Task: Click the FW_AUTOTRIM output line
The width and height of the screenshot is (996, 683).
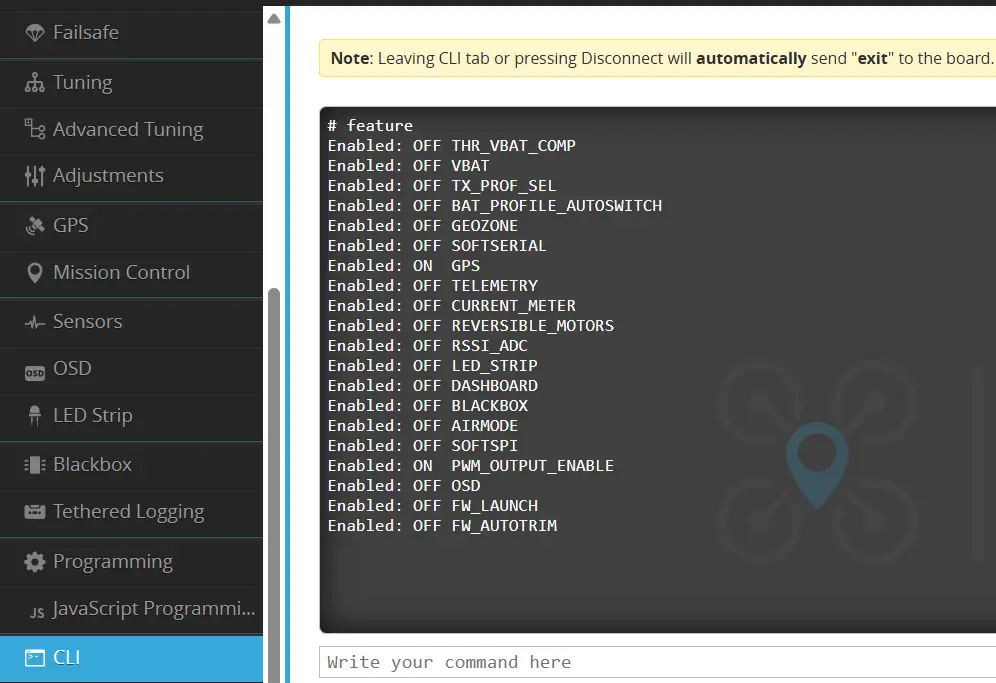Action: (x=443, y=526)
